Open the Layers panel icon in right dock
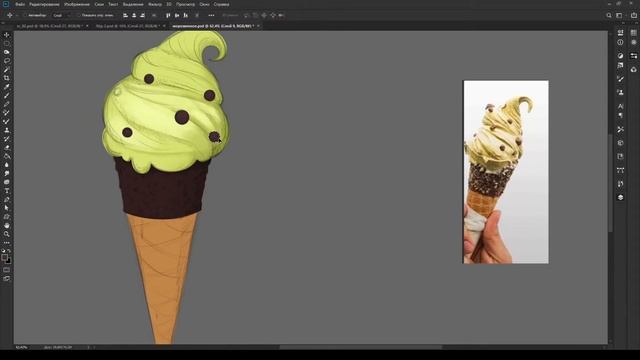The image size is (640, 360). point(620,197)
